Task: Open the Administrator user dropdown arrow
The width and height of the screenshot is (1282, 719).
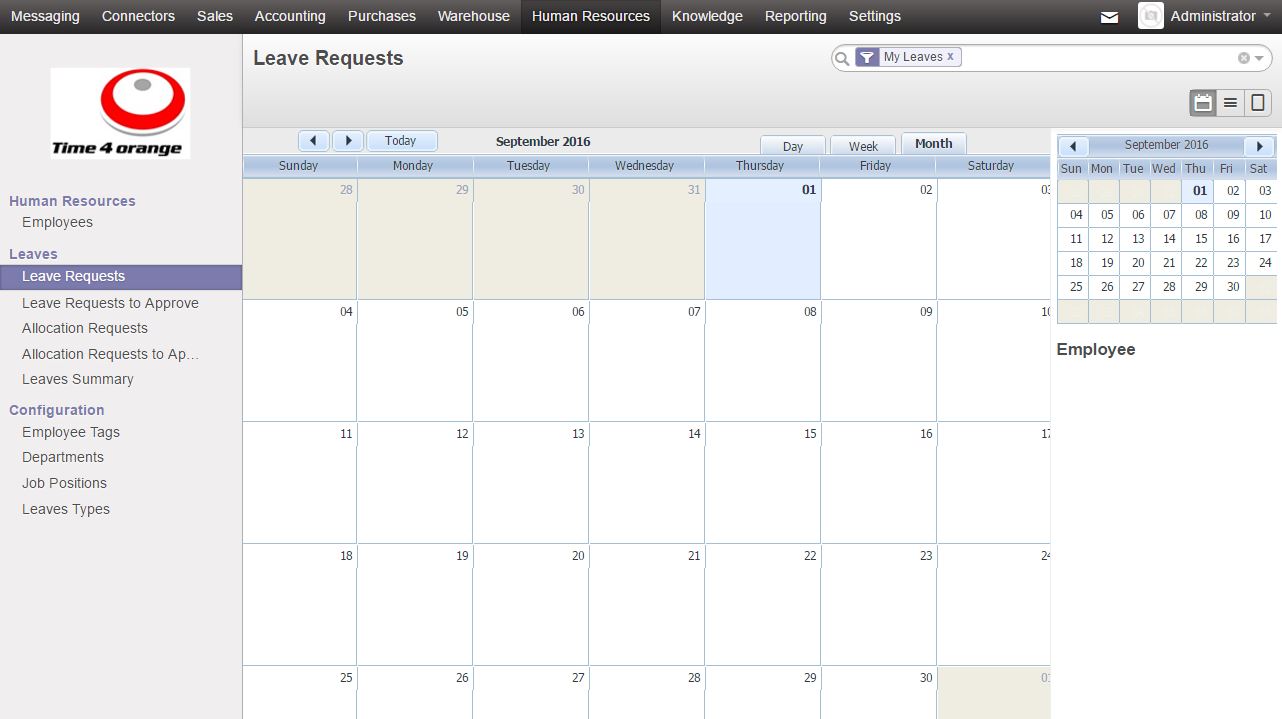Action: click(x=1267, y=16)
